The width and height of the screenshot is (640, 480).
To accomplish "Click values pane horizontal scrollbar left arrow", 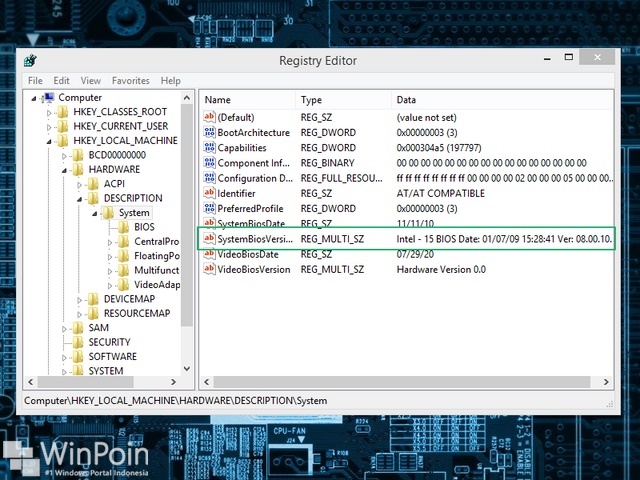I will [207, 382].
